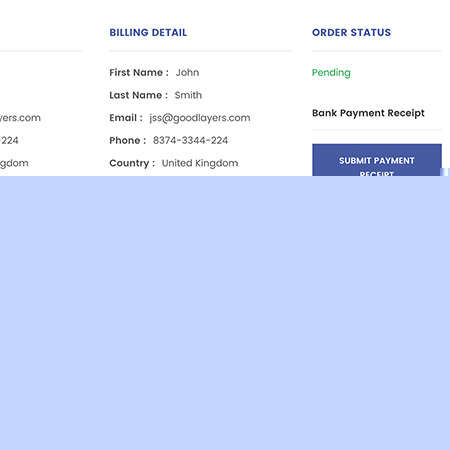Click the Order Status heading
This screenshot has width=450, height=450.
[351, 33]
